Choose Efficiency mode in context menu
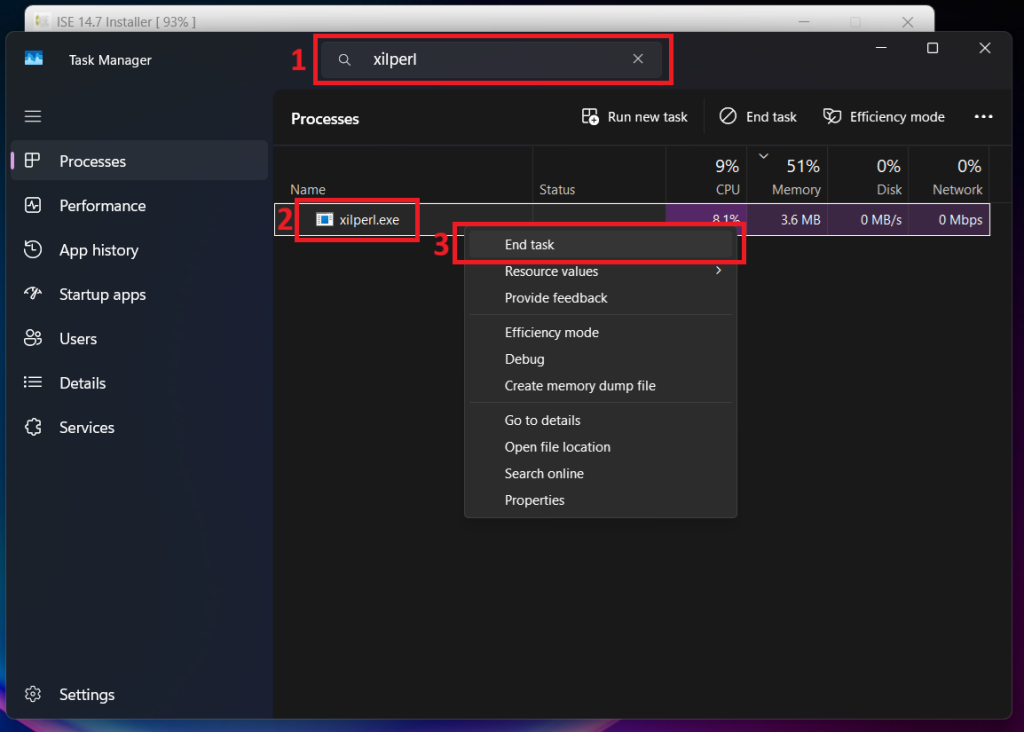The height and width of the screenshot is (732, 1024). 600,332
